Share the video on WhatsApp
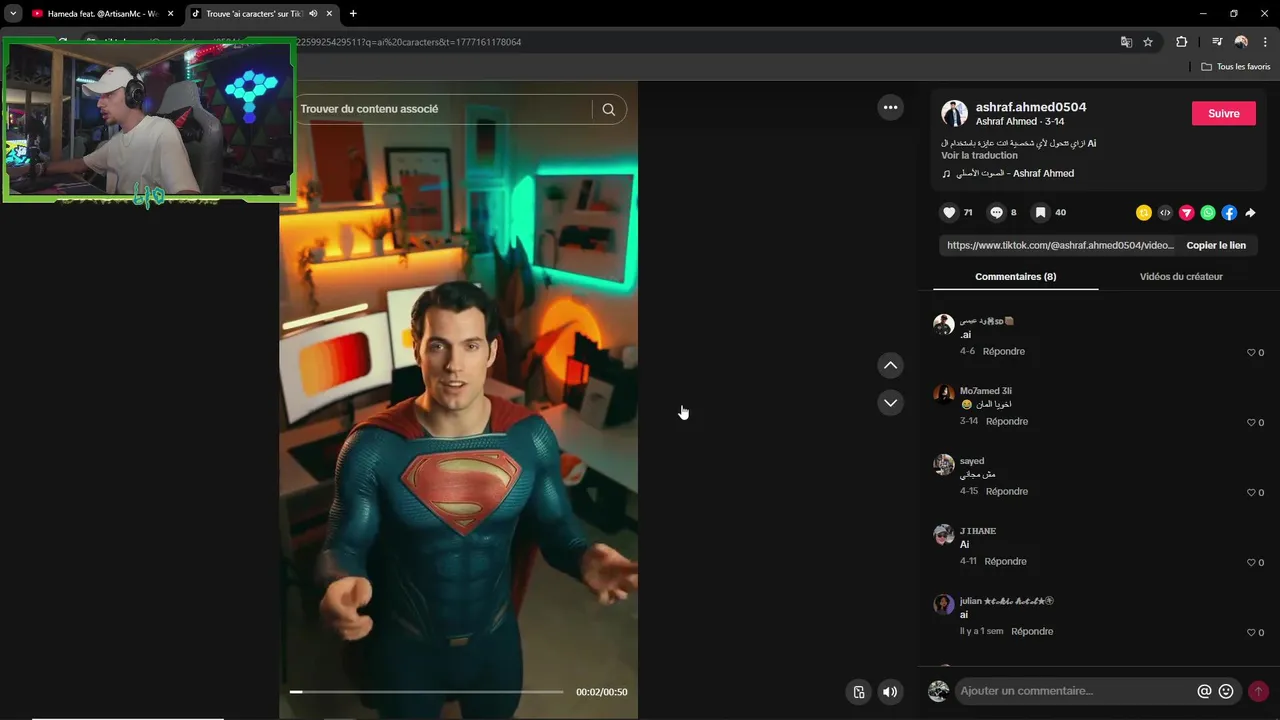The width and height of the screenshot is (1280, 720). (x=1208, y=213)
